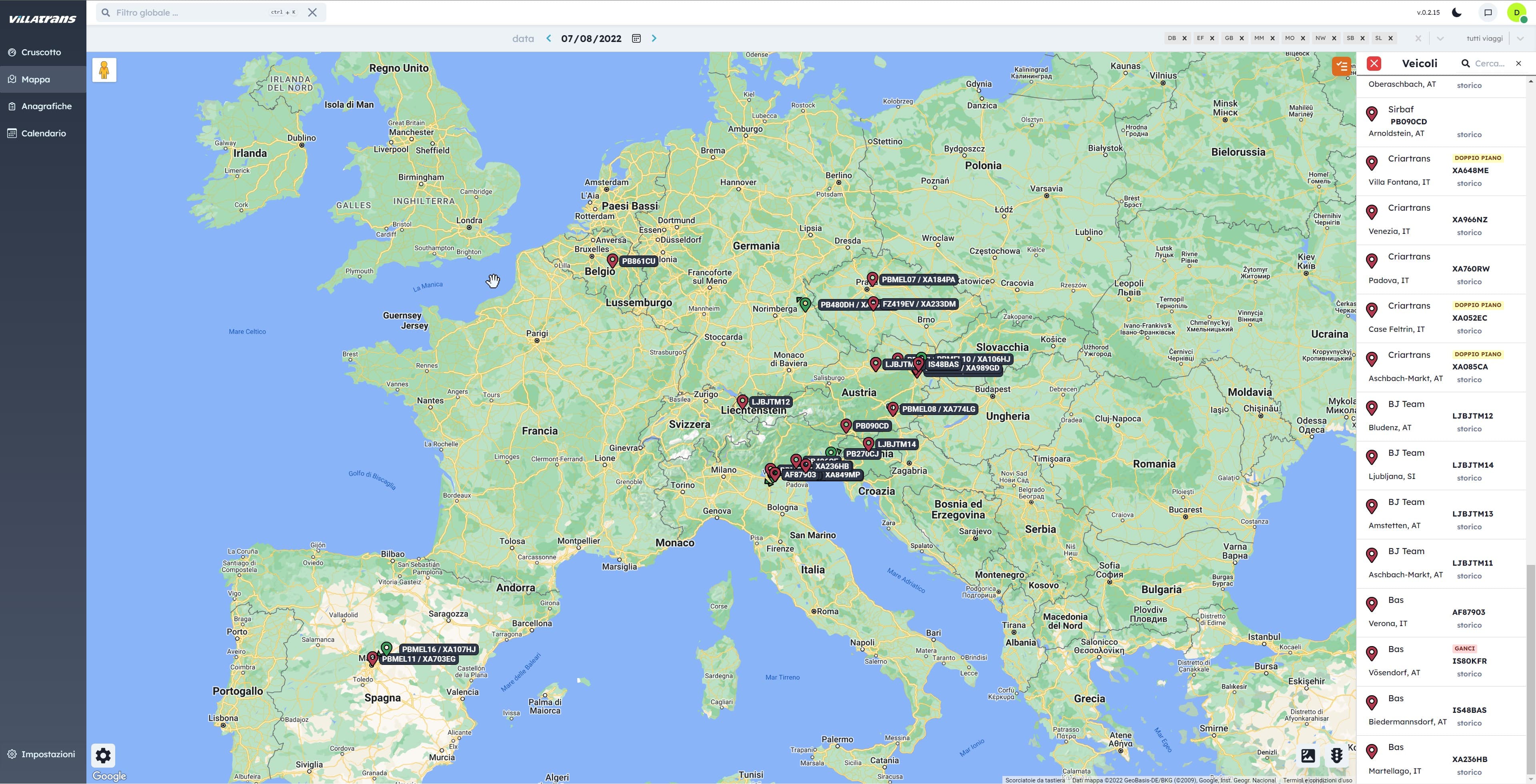Close the Veicoli panel with red X
1536x784 pixels.
point(1374,64)
